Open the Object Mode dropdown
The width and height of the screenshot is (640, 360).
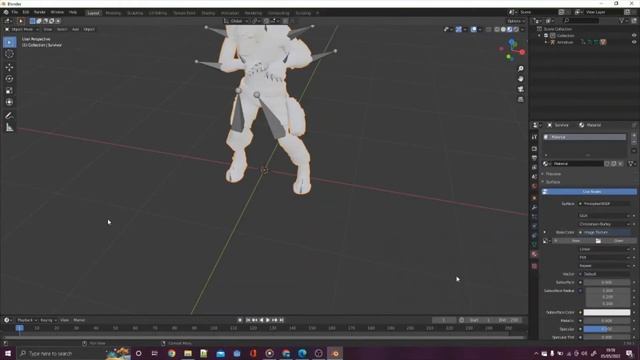point(22,29)
